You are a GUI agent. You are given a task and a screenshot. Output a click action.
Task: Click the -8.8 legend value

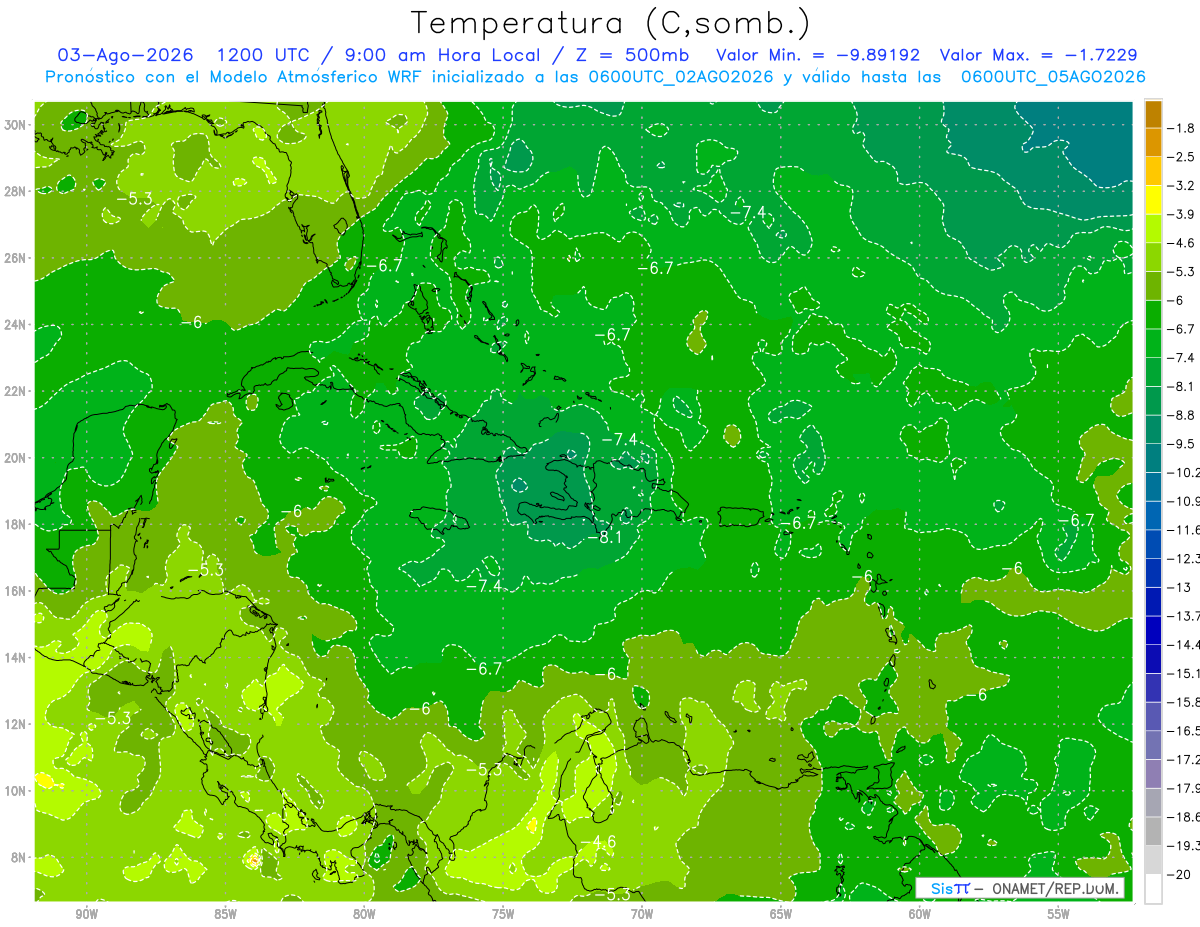(x=1182, y=415)
